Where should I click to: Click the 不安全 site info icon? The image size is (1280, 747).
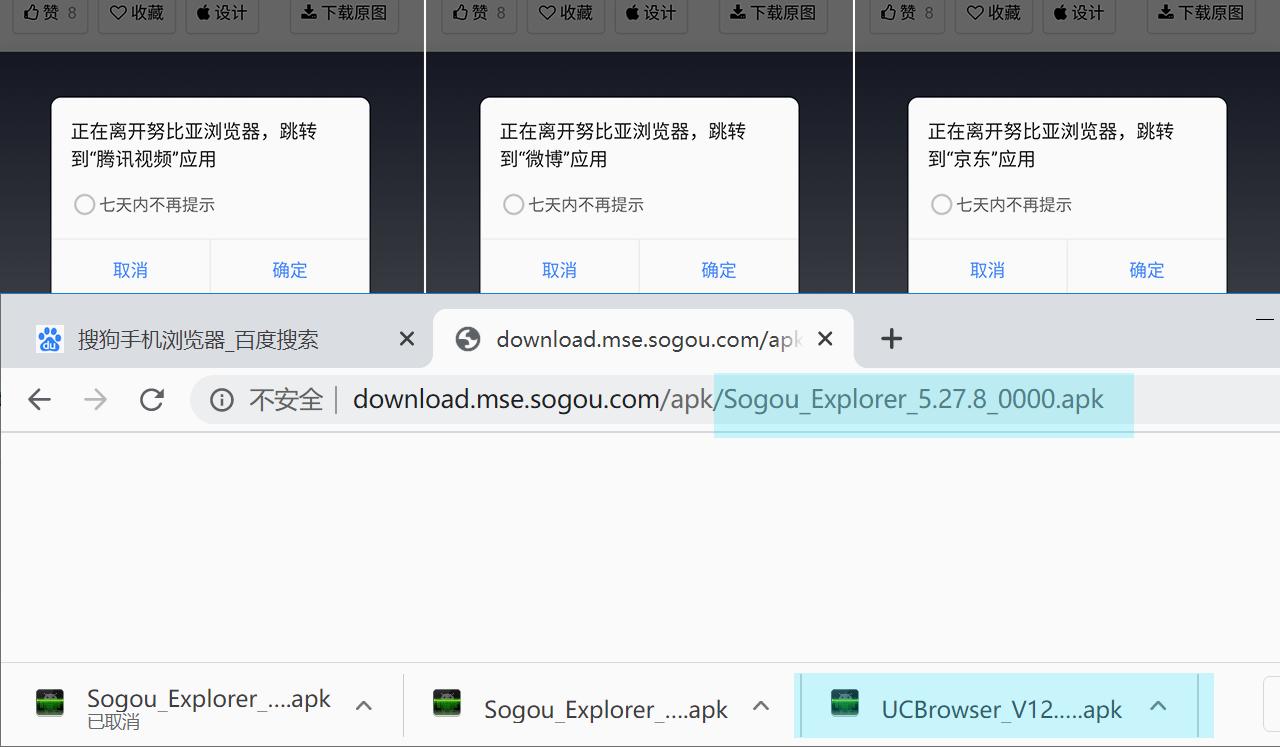(x=221, y=398)
